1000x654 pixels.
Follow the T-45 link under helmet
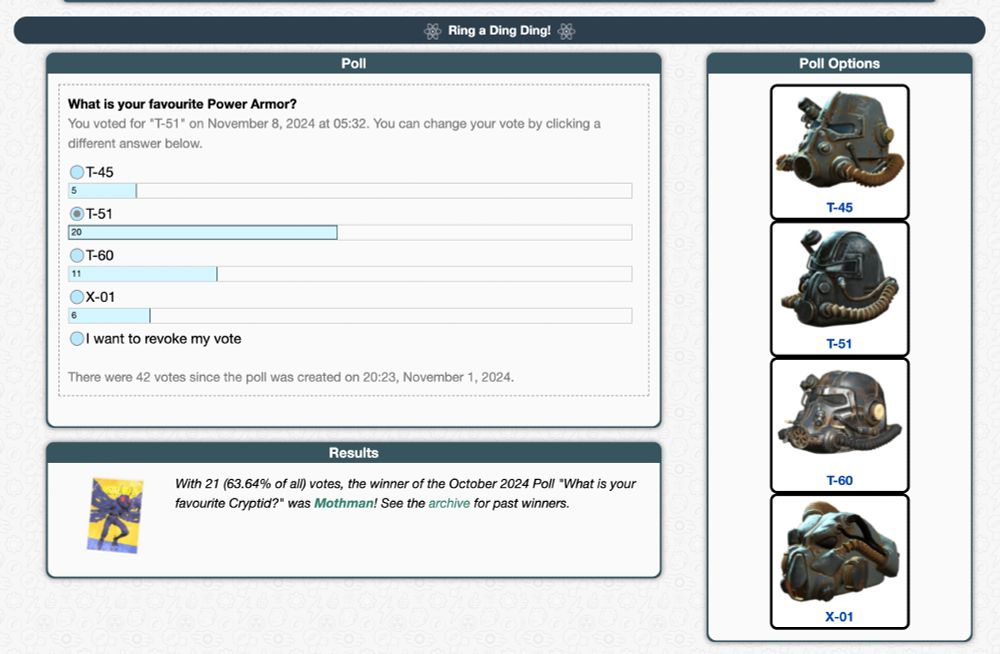coord(839,207)
